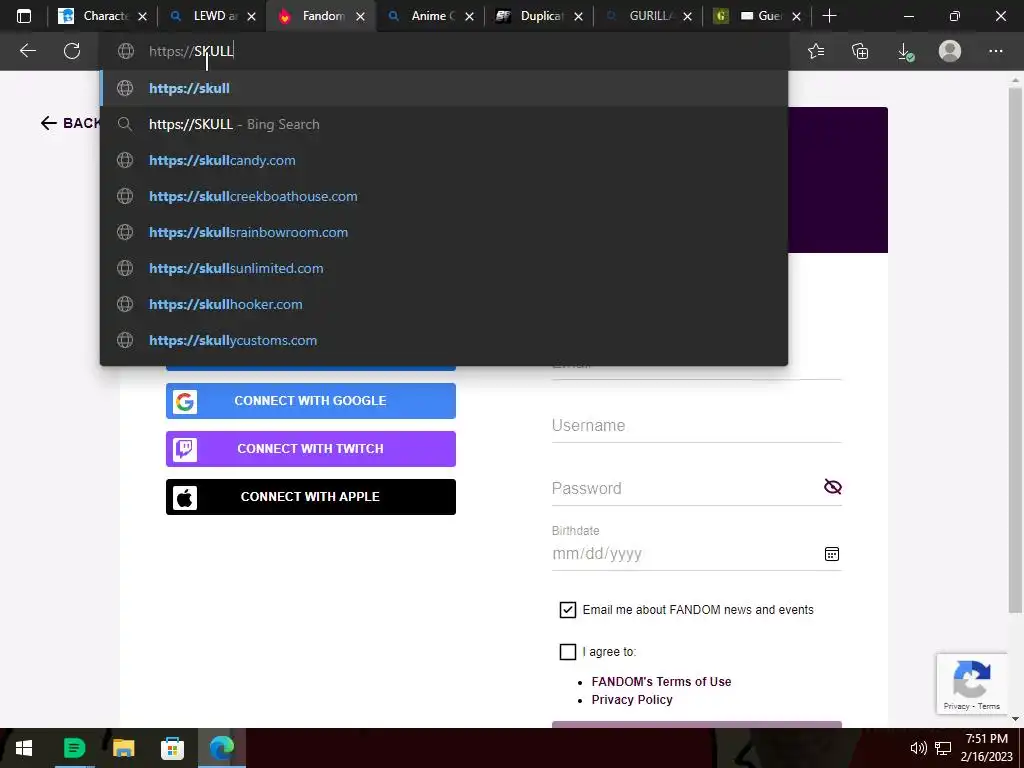This screenshot has width=1024, height=768.
Task: Open the Privacy Policy link
Action: pos(632,700)
